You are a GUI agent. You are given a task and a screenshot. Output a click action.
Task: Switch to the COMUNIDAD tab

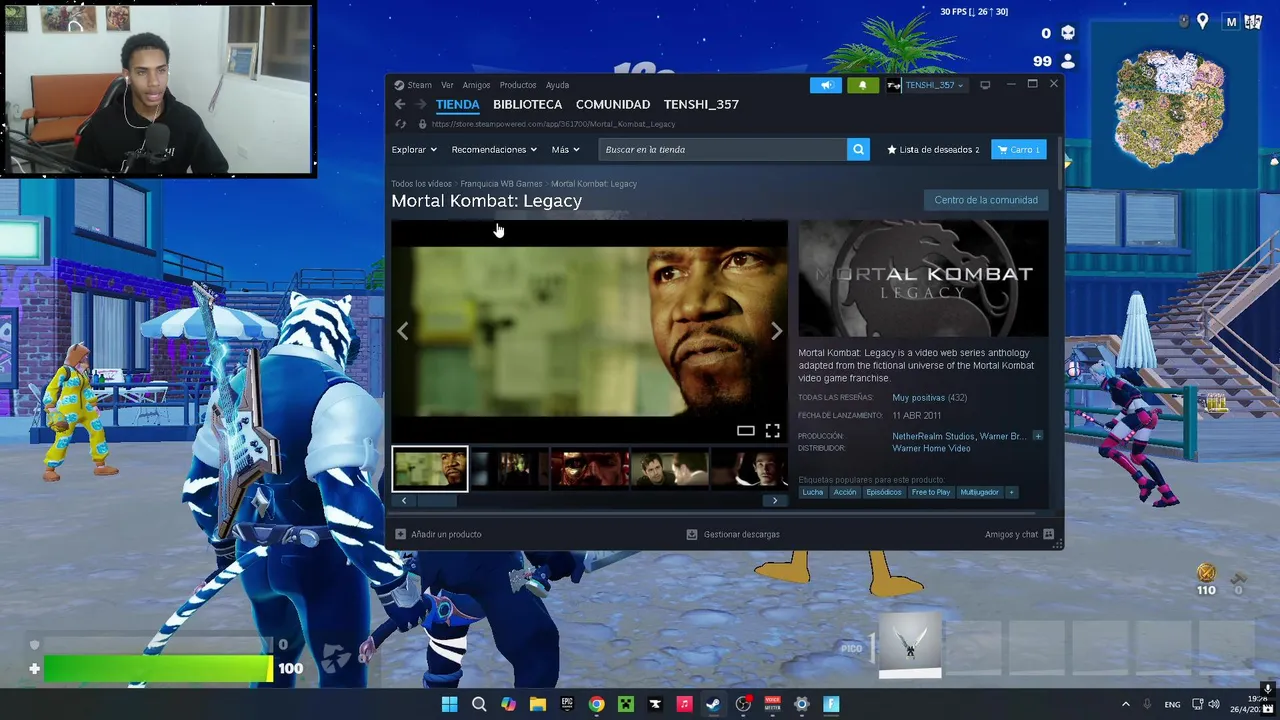tap(613, 104)
